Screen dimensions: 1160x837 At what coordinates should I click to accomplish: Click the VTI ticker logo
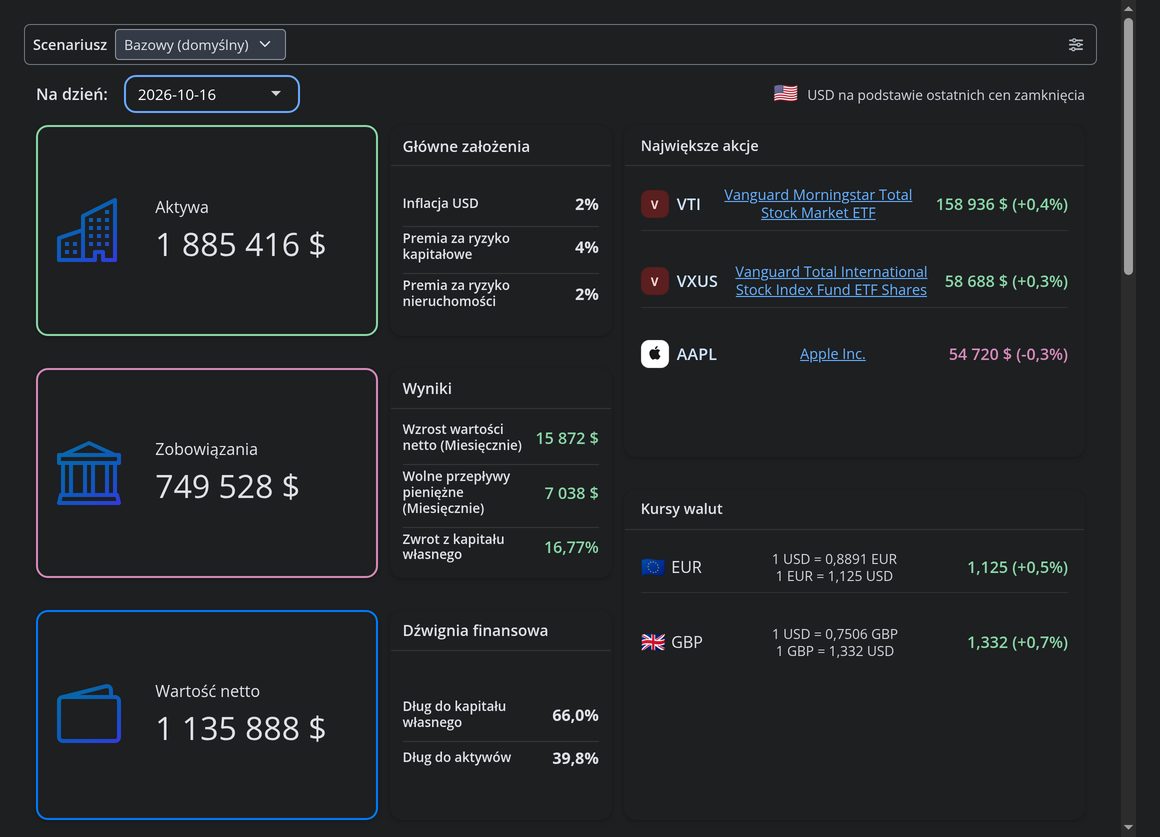click(655, 204)
